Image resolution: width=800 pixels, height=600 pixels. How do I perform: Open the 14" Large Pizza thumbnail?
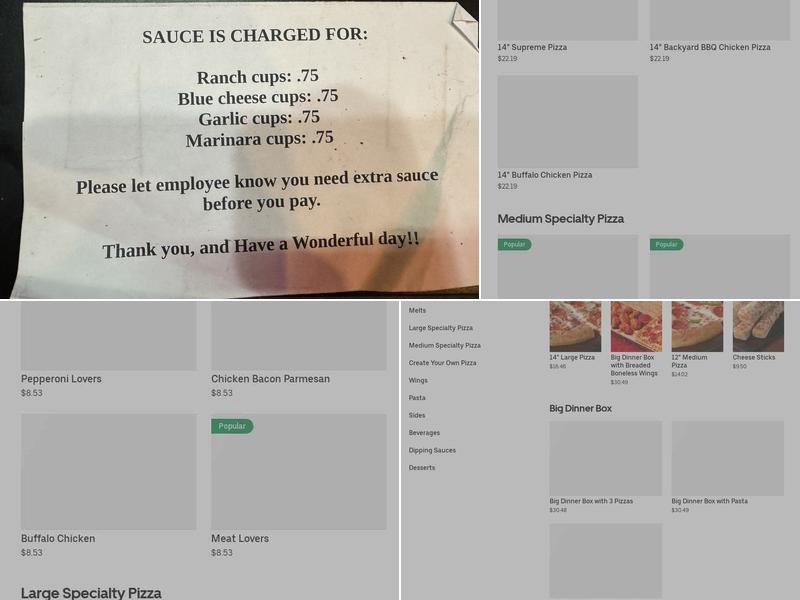coord(575,327)
